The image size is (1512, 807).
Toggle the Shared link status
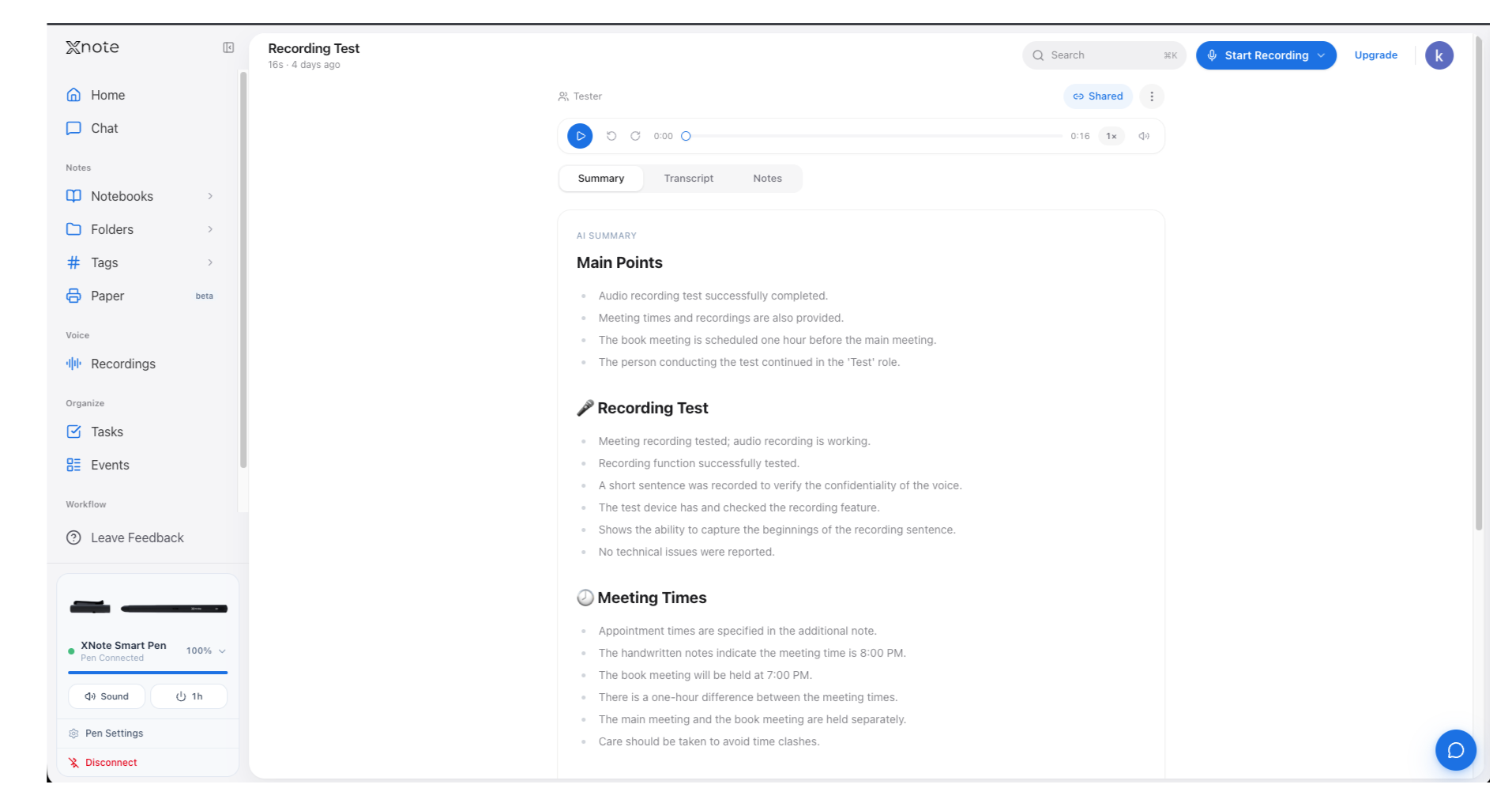1098,96
